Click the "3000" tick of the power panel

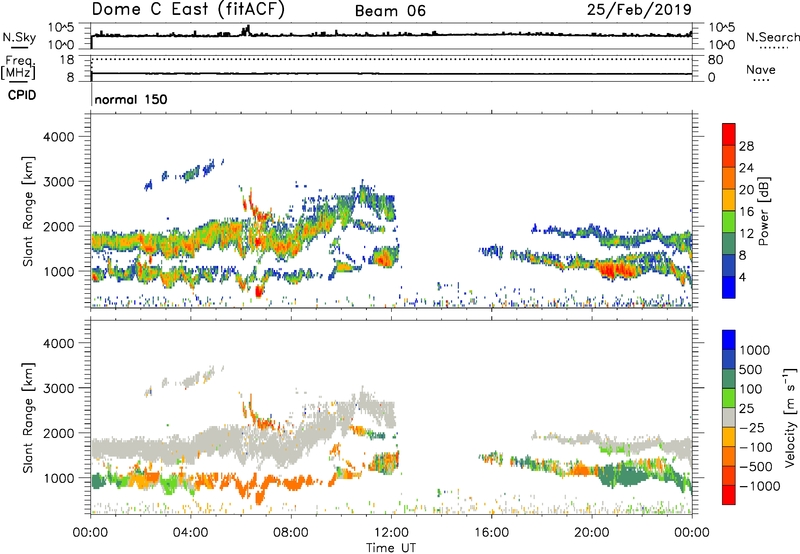coord(58,182)
